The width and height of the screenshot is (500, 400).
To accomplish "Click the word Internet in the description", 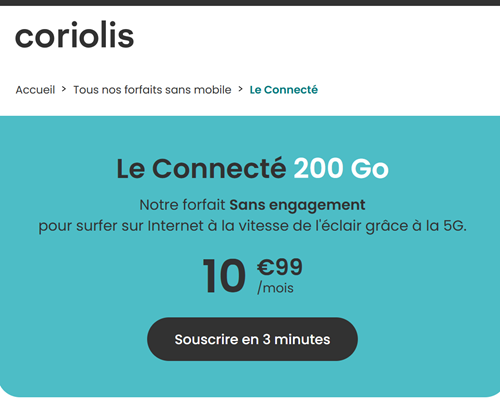I will point(175,226).
